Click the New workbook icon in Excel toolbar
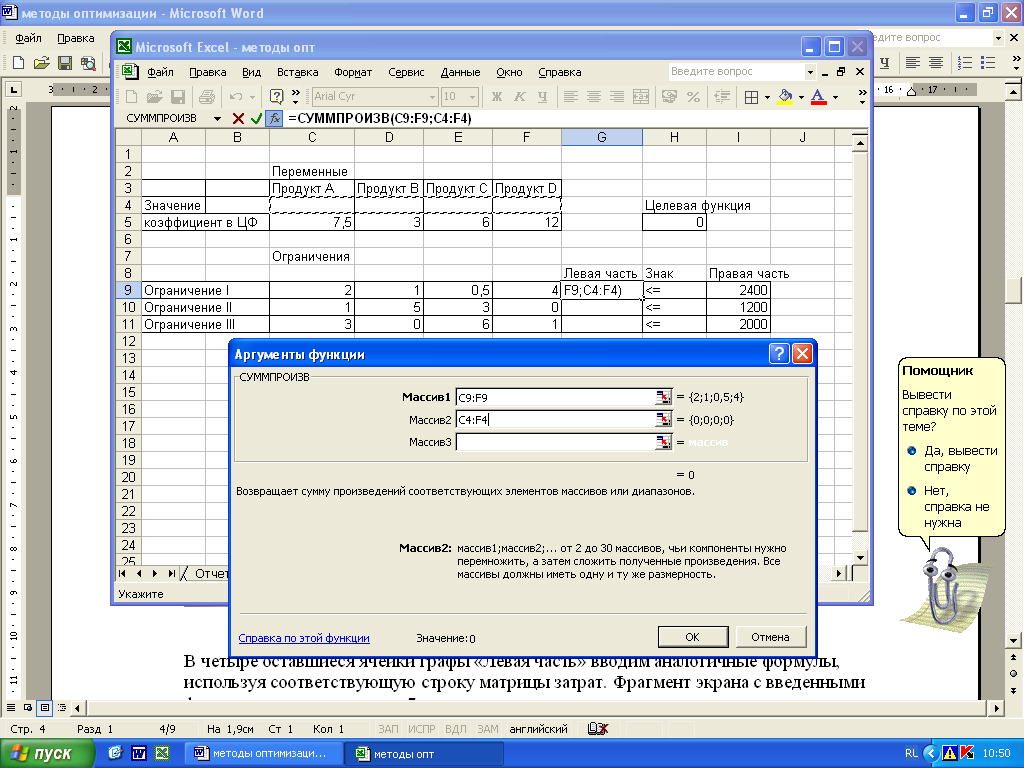This screenshot has width=1024, height=768. pos(131,97)
